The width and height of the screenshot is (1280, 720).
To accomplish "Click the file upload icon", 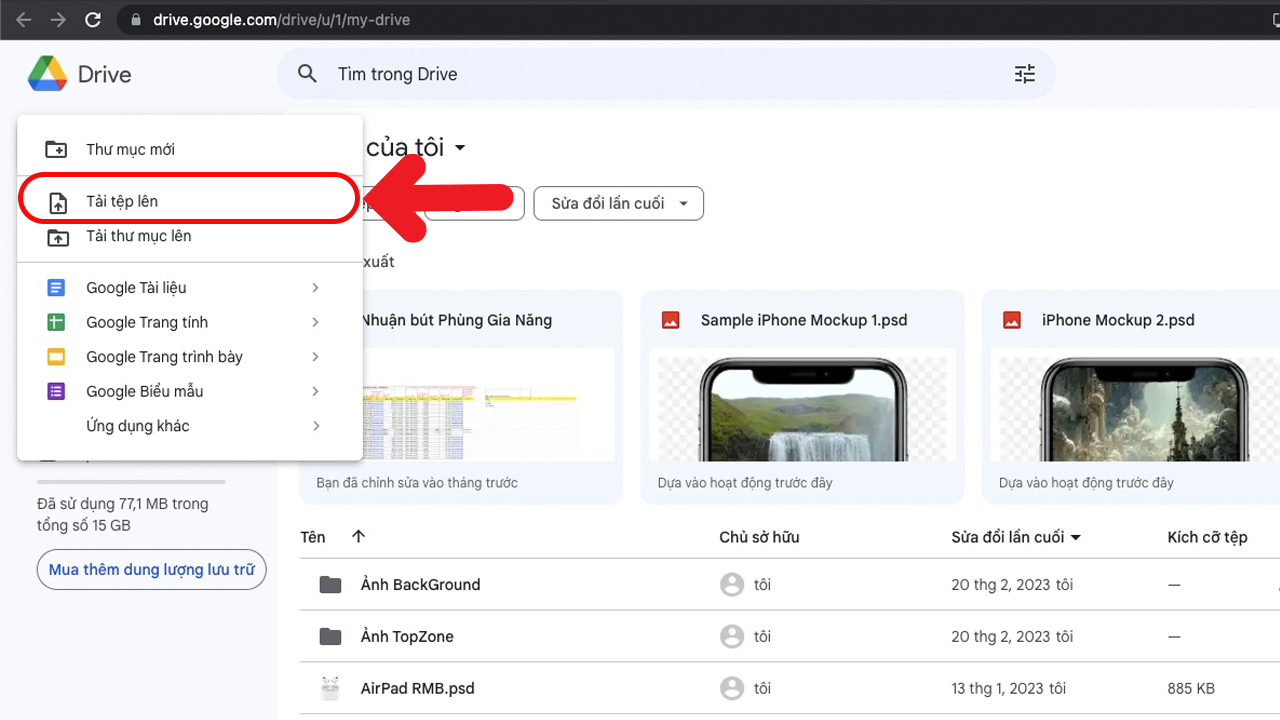I will pos(58,202).
